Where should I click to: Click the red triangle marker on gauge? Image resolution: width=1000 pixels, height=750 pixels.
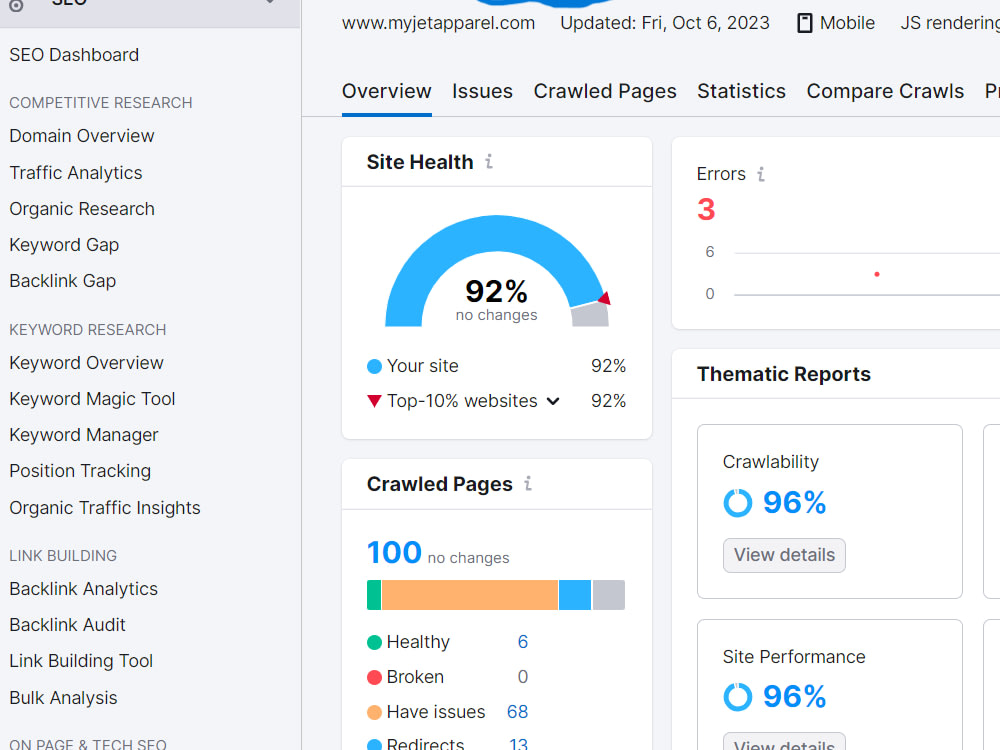pyautogui.click(x=605, y=297)
